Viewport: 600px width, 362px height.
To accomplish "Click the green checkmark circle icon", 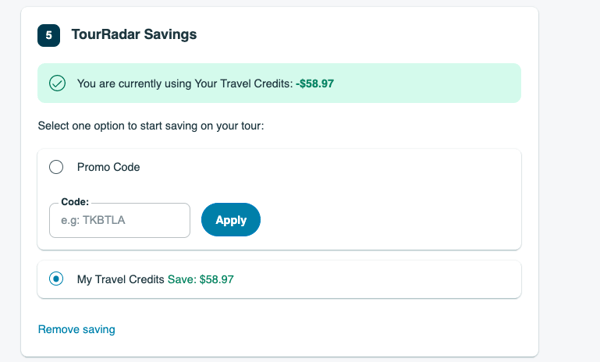I will pyautogui.click(x=57, y=83).
